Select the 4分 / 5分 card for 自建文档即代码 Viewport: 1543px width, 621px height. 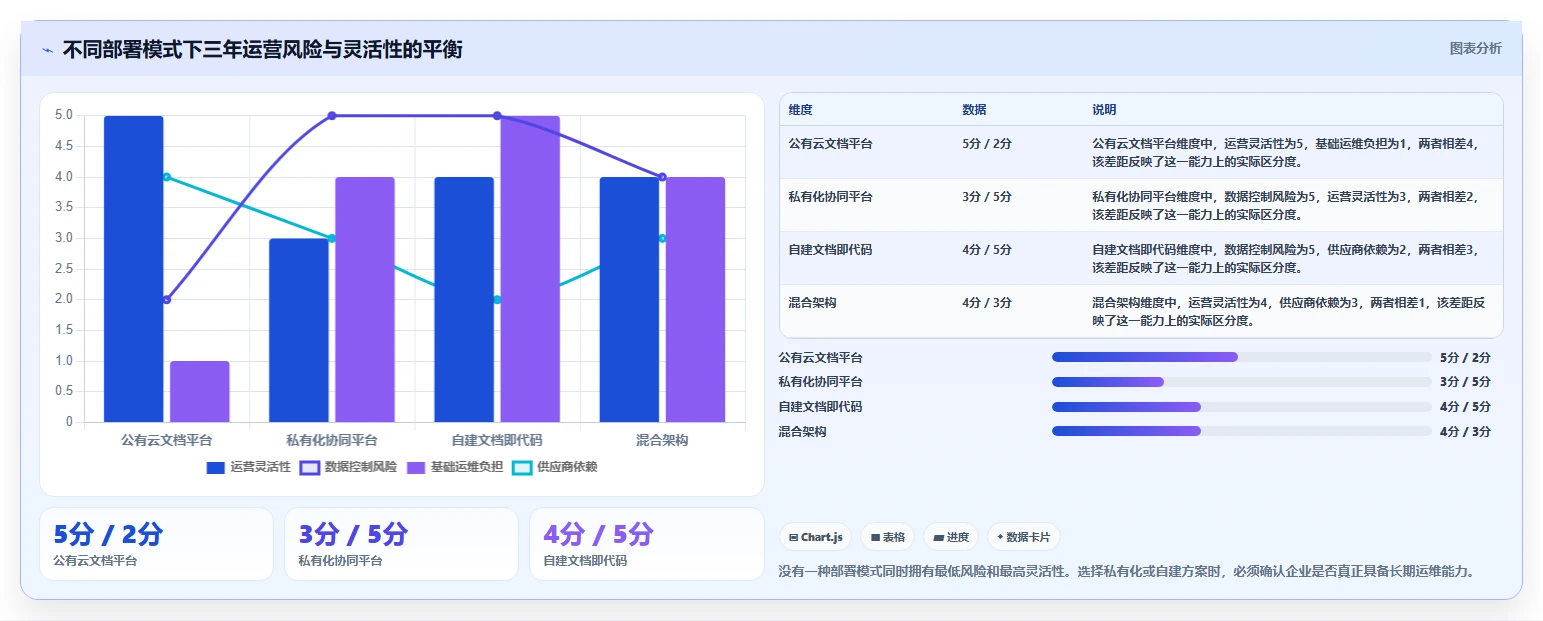(x=646, y=544)
